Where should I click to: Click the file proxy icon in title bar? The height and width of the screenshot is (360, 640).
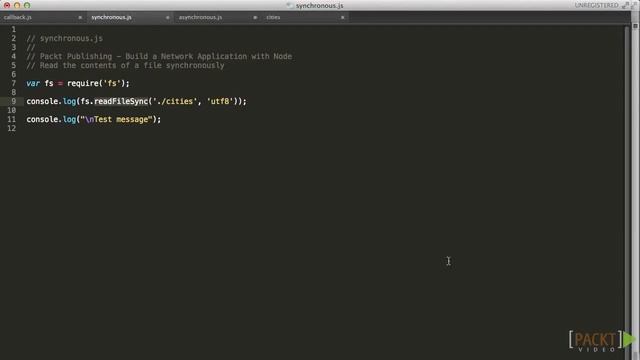(290, 5)
